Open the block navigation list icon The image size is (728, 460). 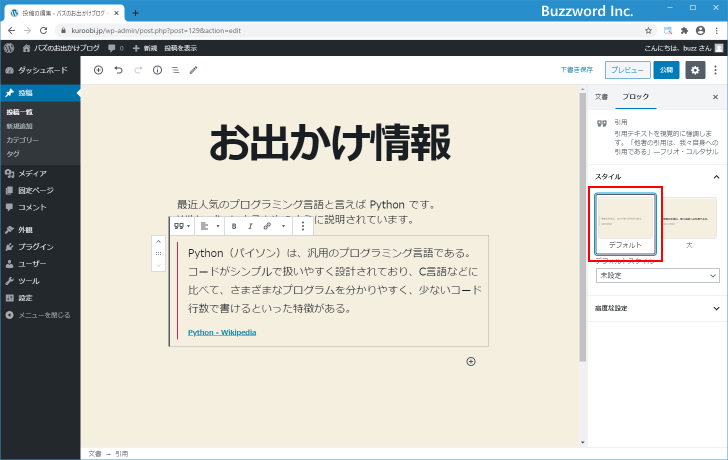point(176,70)
